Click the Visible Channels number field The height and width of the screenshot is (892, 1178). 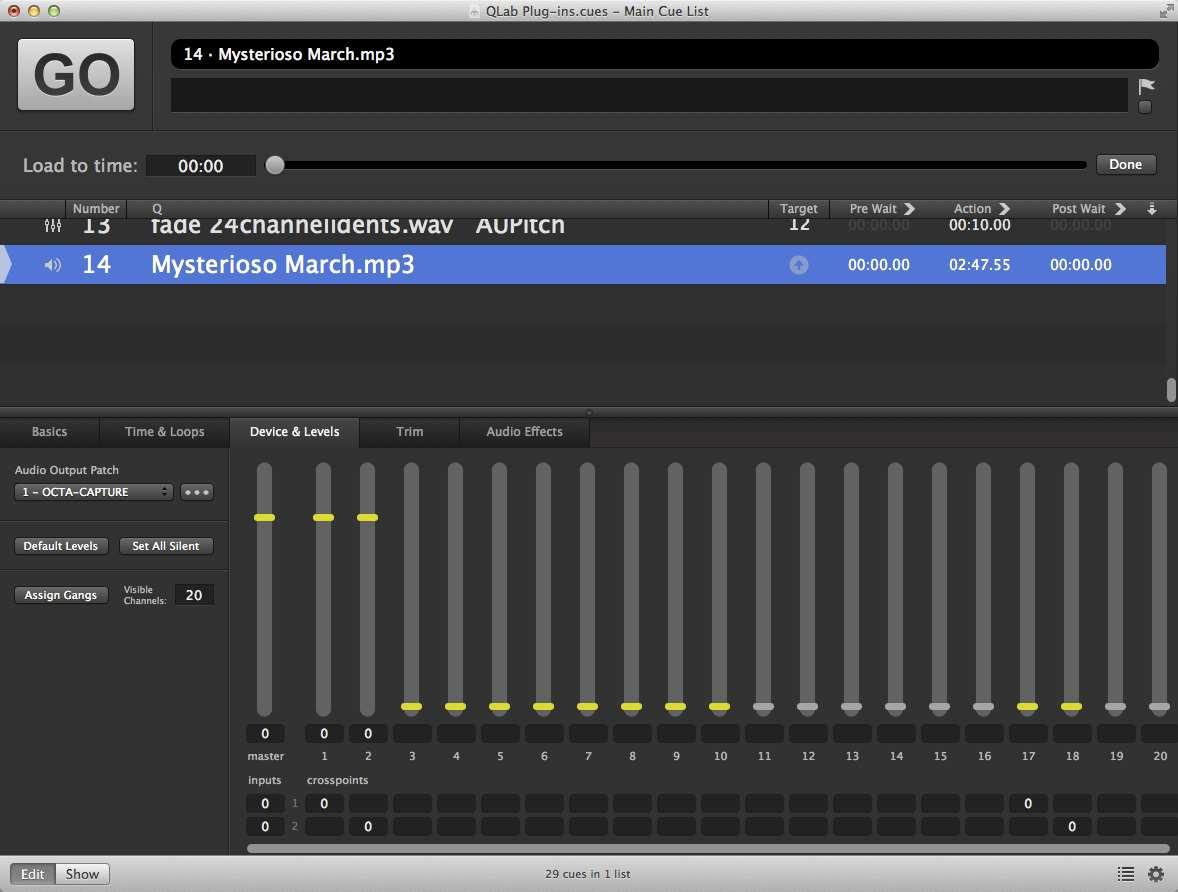[194, 595]
